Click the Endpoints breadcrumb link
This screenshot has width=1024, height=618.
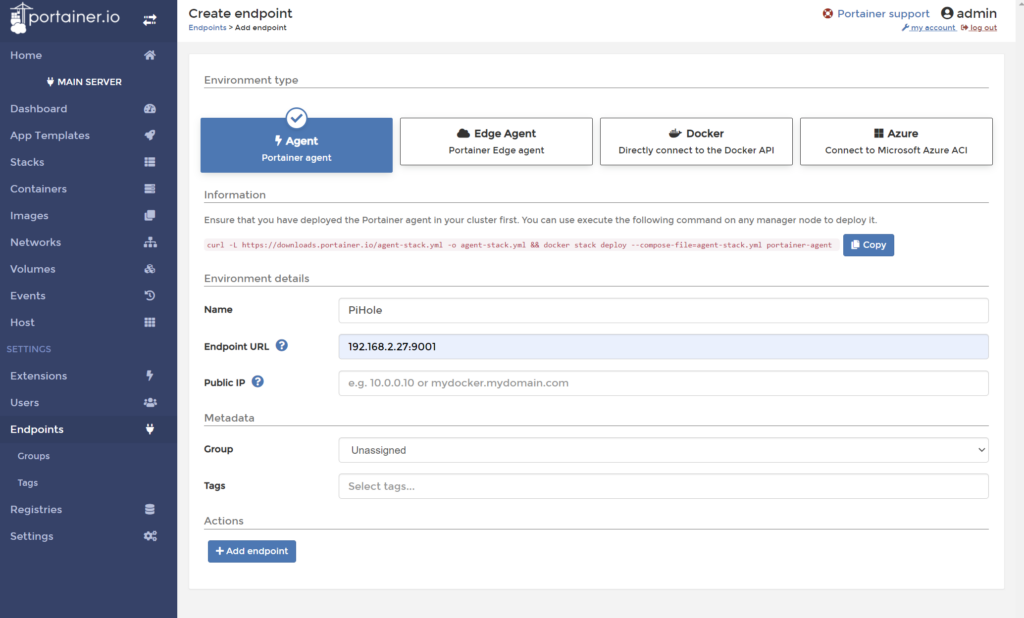[207, 27]
